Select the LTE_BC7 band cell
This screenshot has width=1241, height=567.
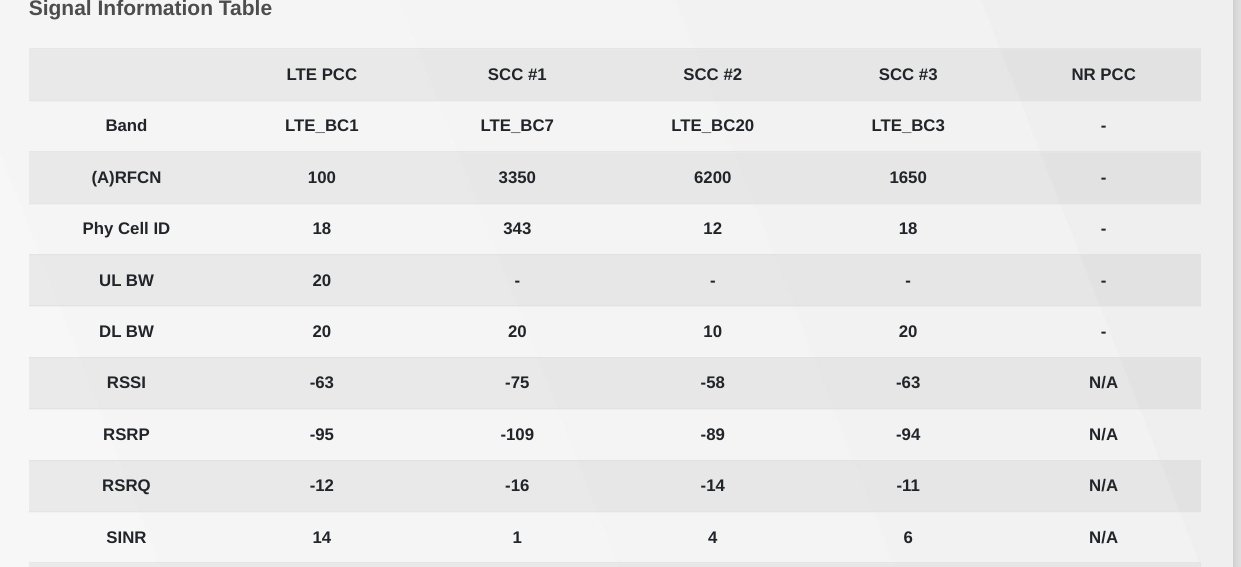click(517, 126)
